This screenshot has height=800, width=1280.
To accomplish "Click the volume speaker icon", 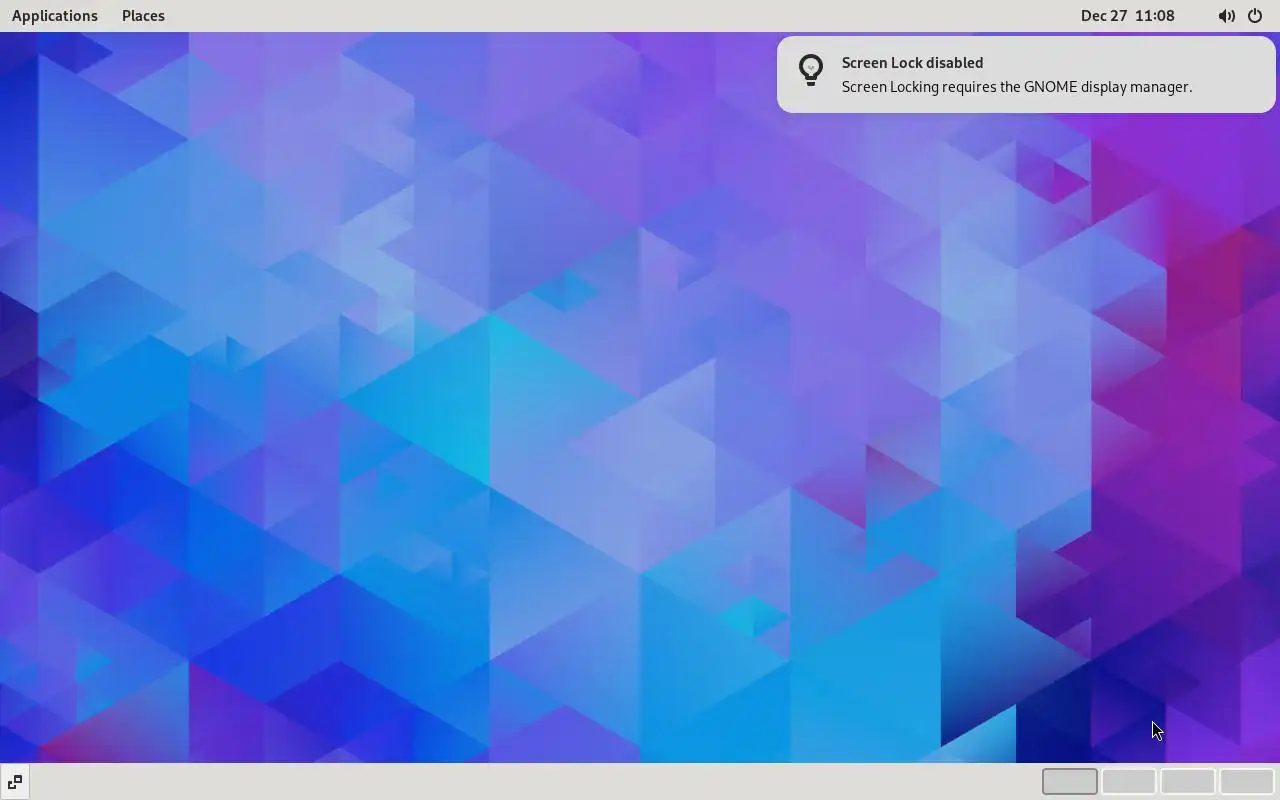I will coord(1226,16).
